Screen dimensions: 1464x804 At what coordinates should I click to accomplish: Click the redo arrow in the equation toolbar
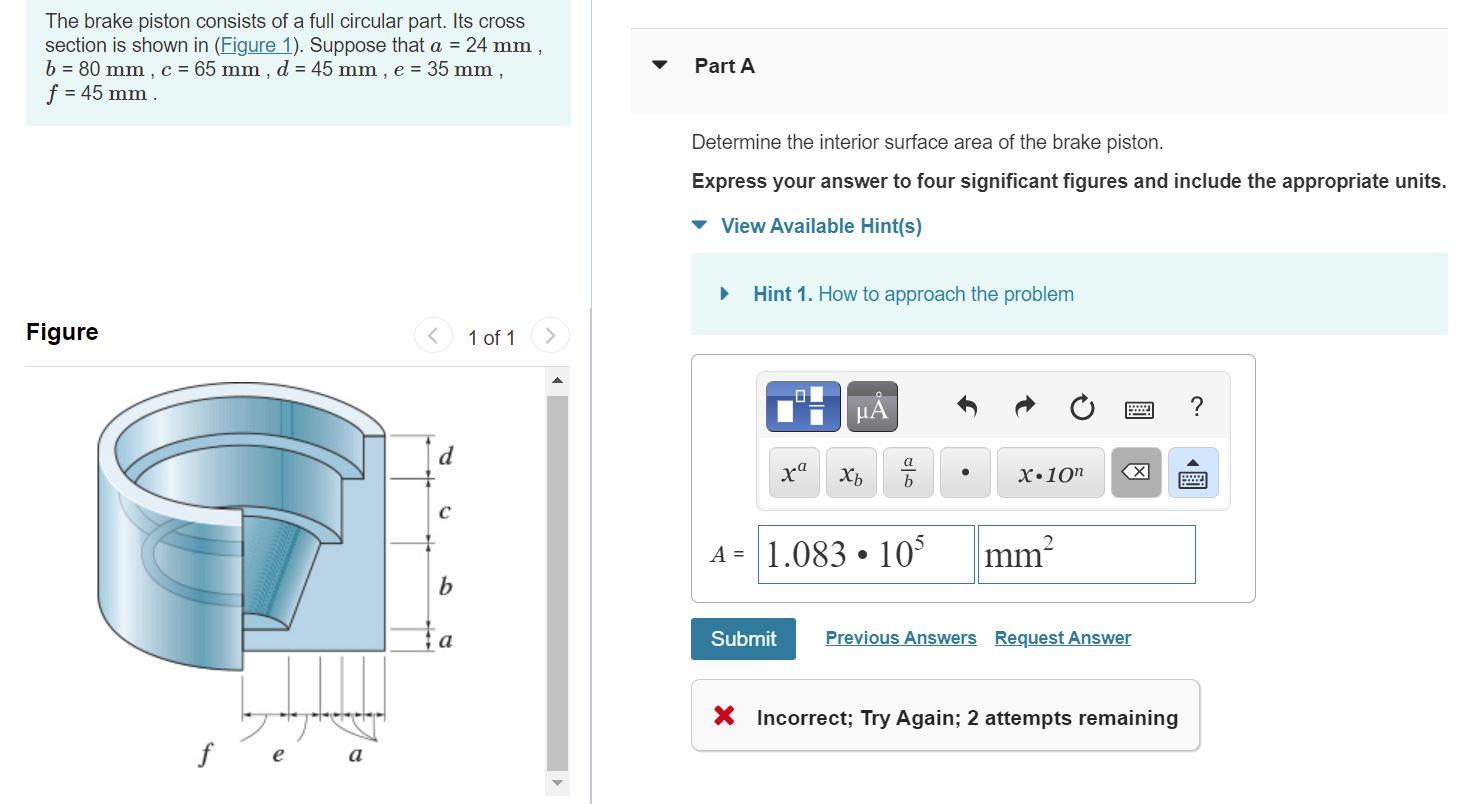[x=1023, y=407]
